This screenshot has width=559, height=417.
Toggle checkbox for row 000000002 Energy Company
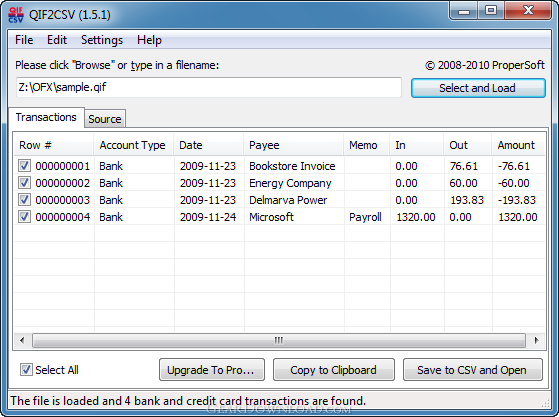[24, 183]
